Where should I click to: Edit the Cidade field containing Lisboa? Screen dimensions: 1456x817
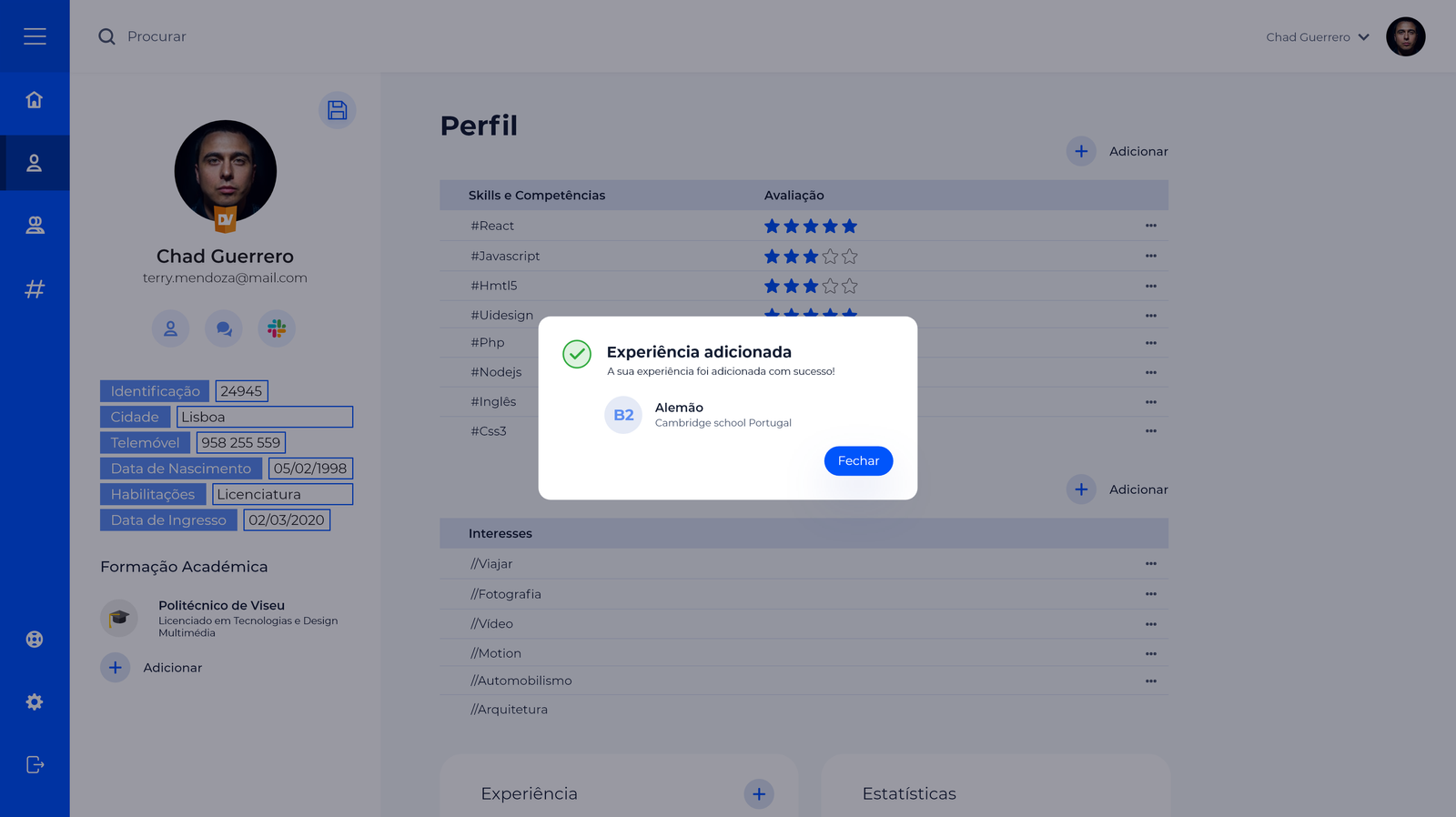[264, 417]
